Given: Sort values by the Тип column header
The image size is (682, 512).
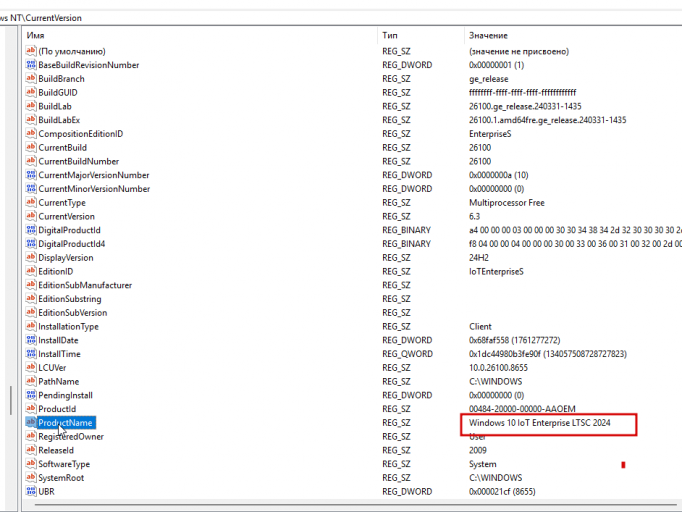Looking at the screenshot, I should click(x=421, y=35).
